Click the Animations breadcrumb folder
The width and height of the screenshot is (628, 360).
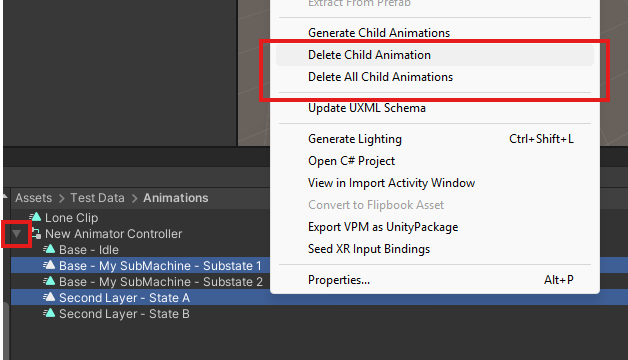(176, 198)
